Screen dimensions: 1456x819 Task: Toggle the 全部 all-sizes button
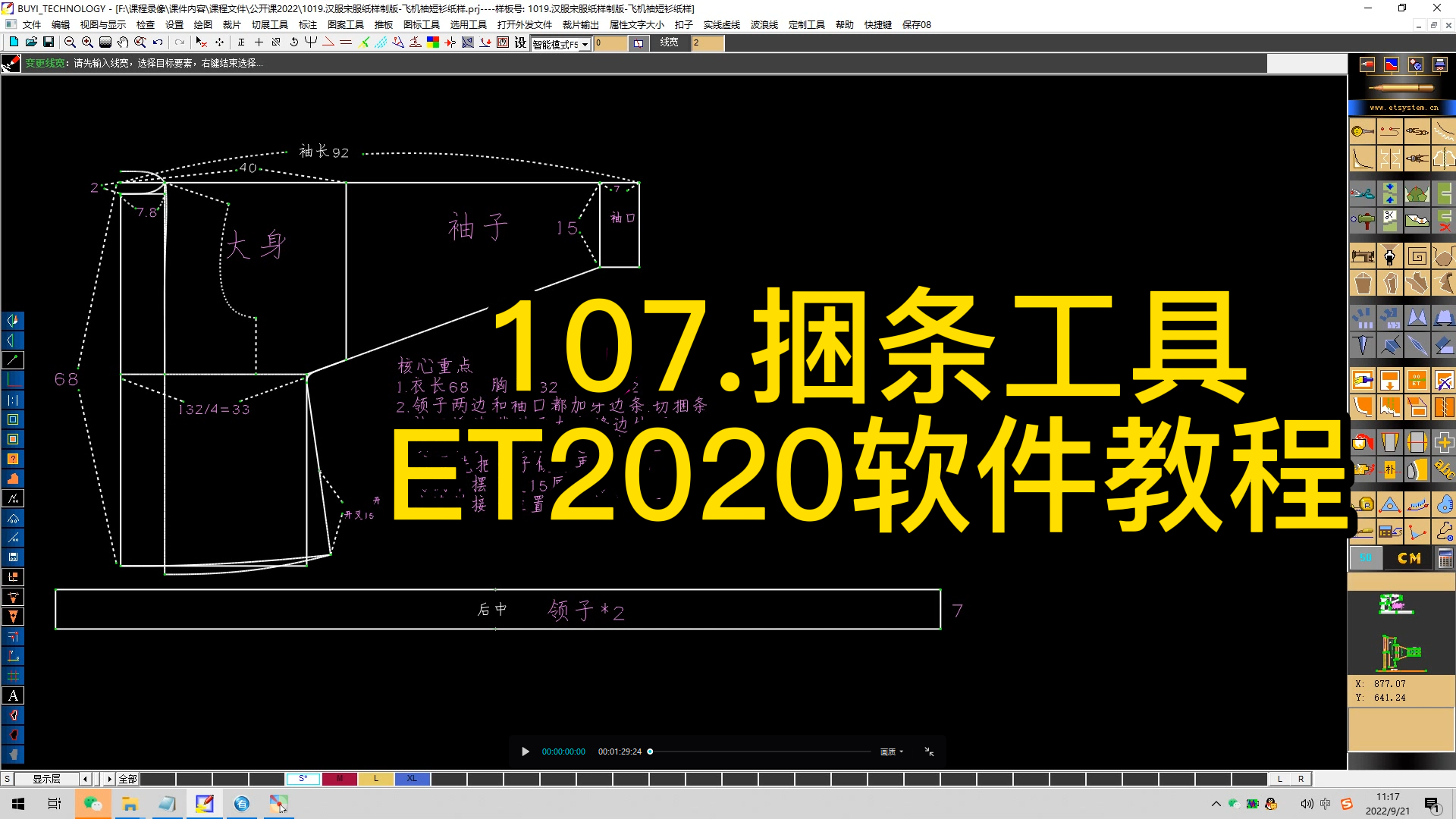[x=127, y=779]
